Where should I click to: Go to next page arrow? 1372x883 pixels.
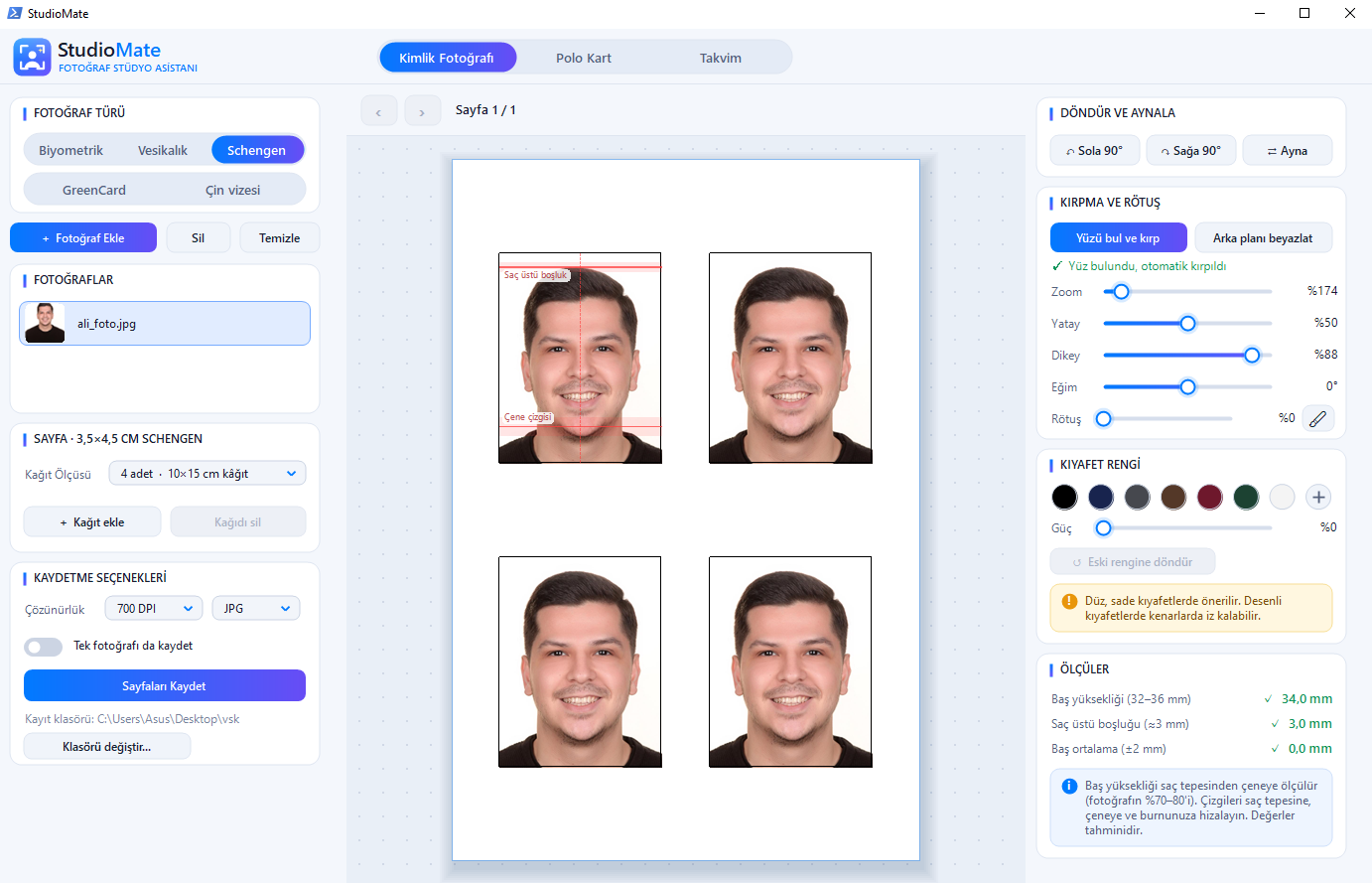pyautogui.click(x=422, y=111)
